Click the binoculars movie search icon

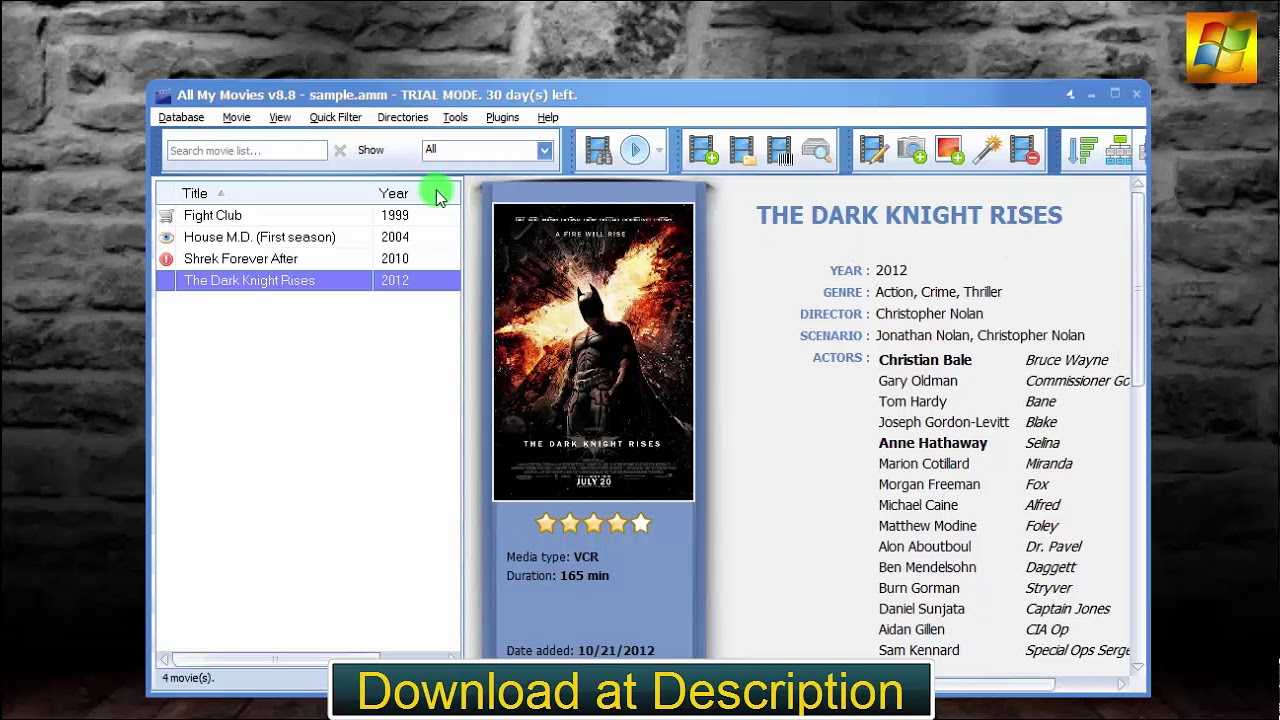click(x=598, y=150)
